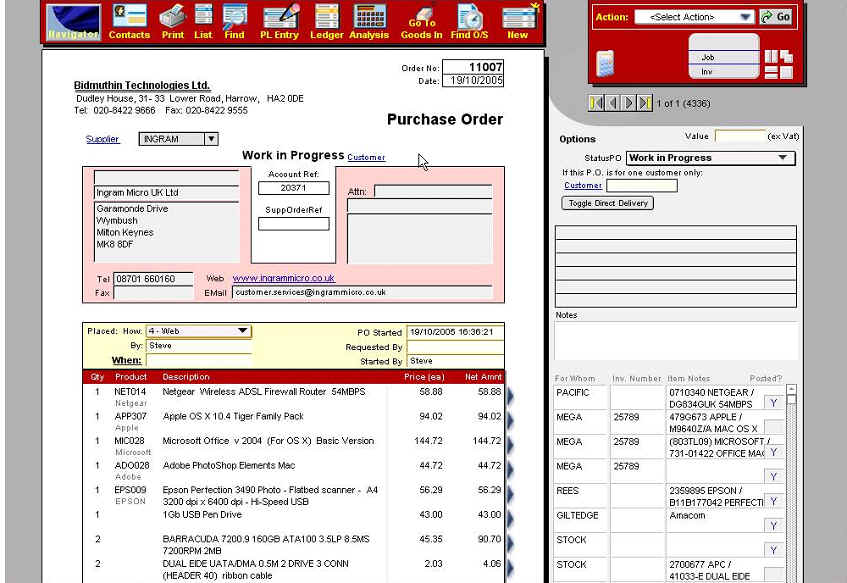Click the Epson Perfection 3490 description

pyautogui.click(x=270, y=495)
